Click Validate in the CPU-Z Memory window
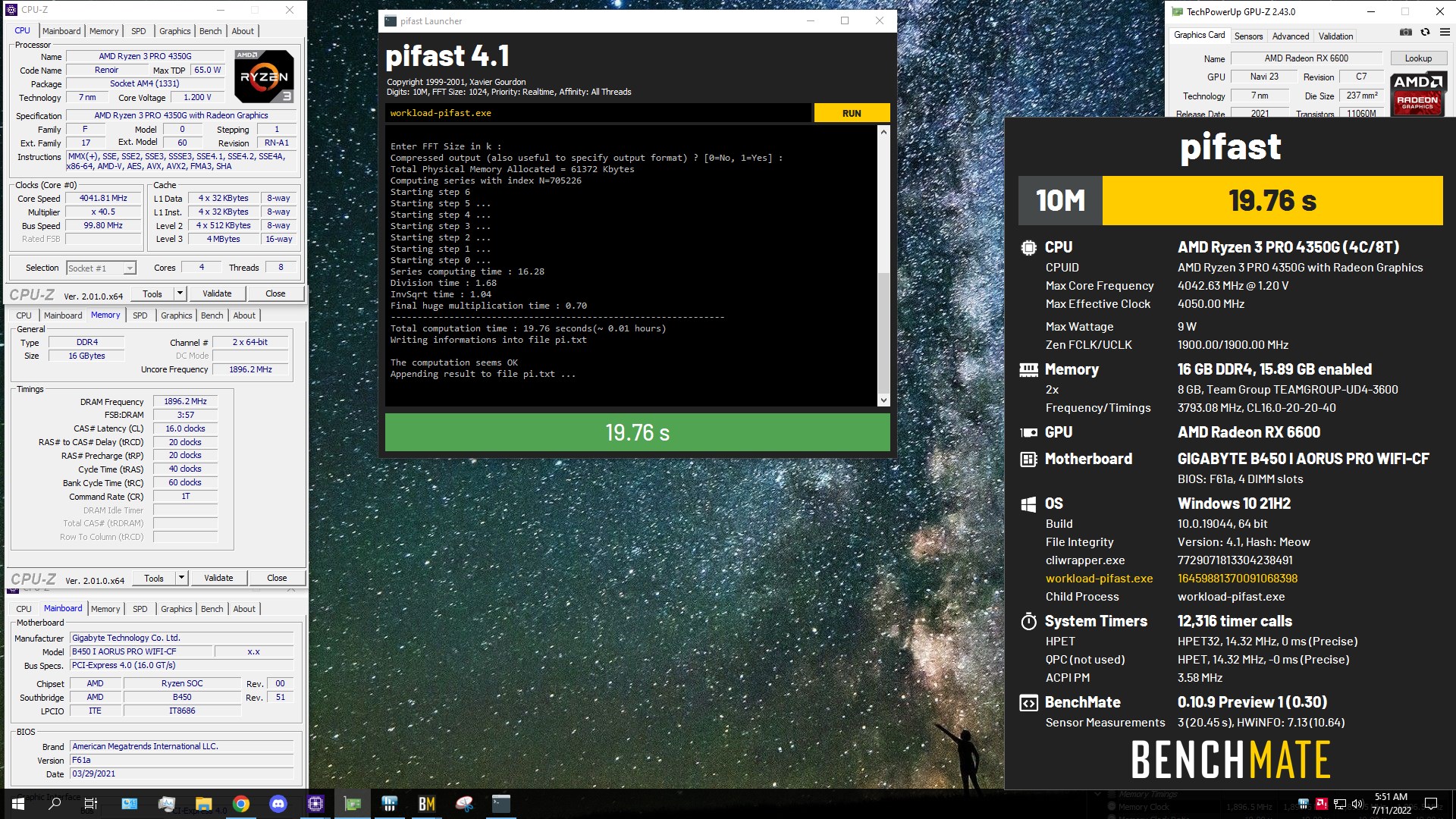1456x819 pixels. pyautogui.click(x=218, y=578)
